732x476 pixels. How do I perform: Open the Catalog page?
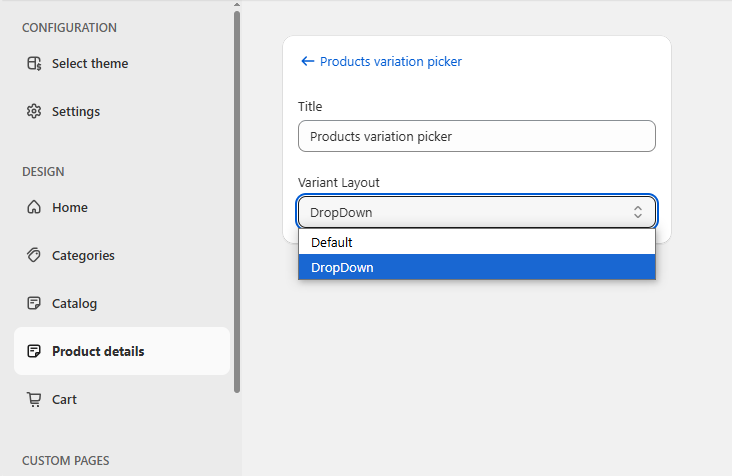pos(122,303)
